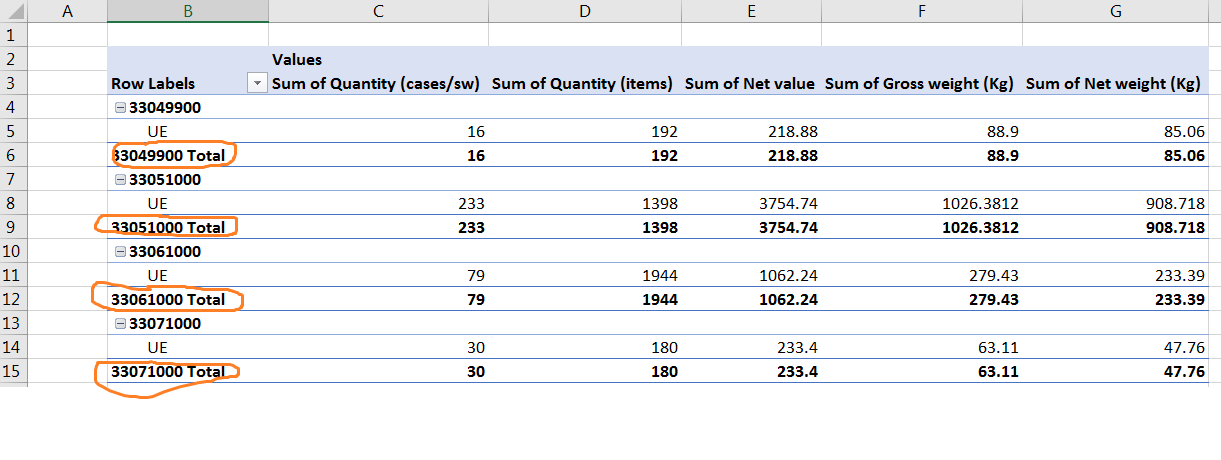Select column A header

pos(68,12)
